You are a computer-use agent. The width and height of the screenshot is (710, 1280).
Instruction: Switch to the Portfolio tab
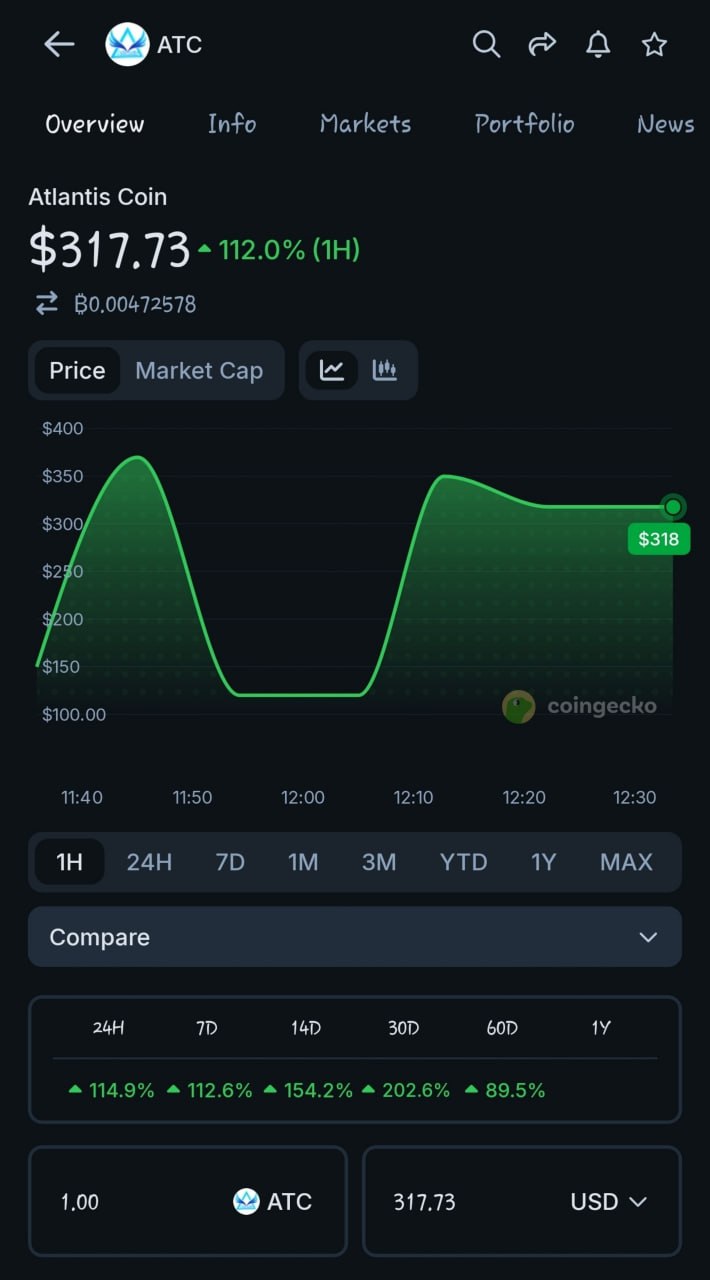[x=524, y=124]
